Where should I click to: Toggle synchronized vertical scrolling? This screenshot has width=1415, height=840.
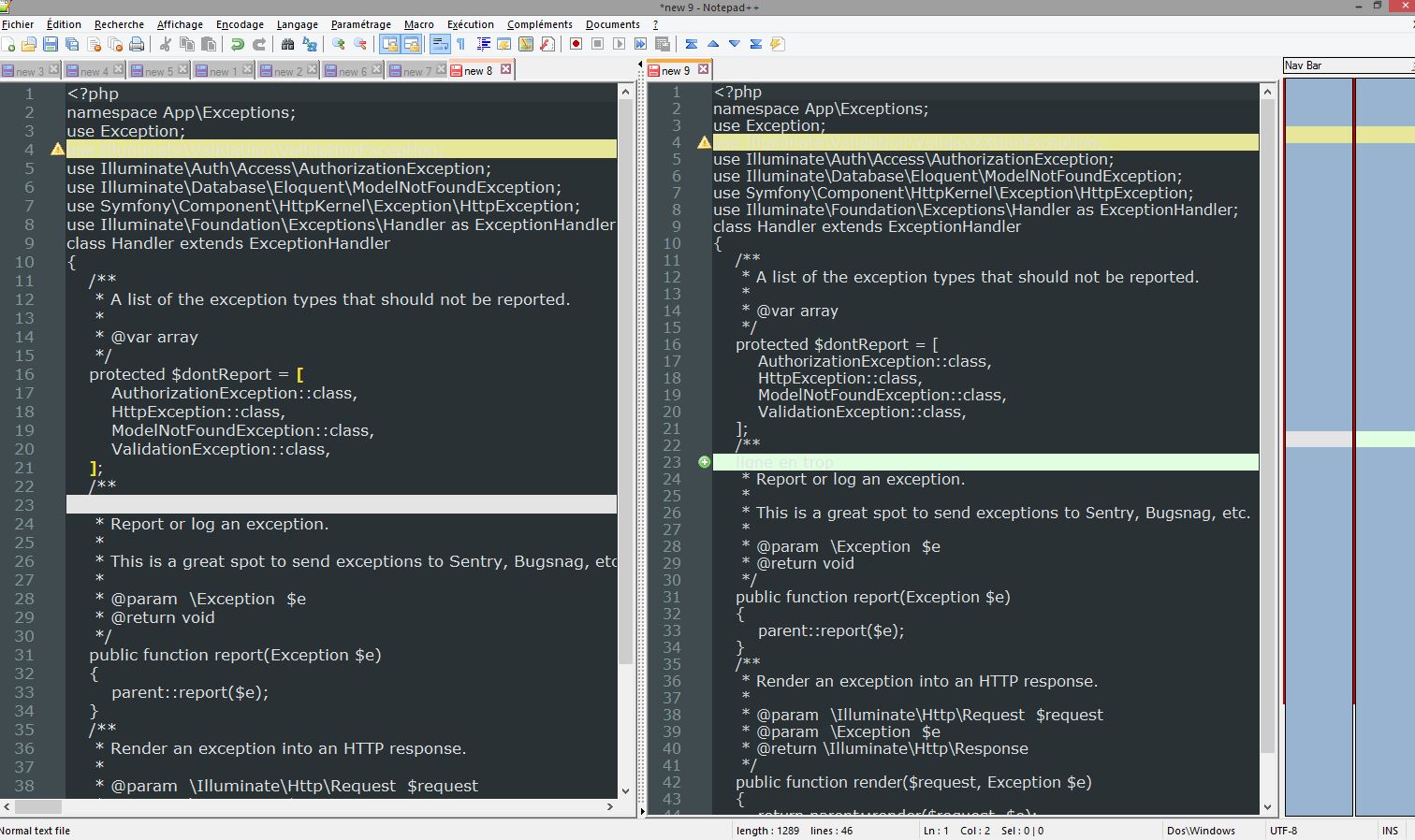tap(389, 44)
